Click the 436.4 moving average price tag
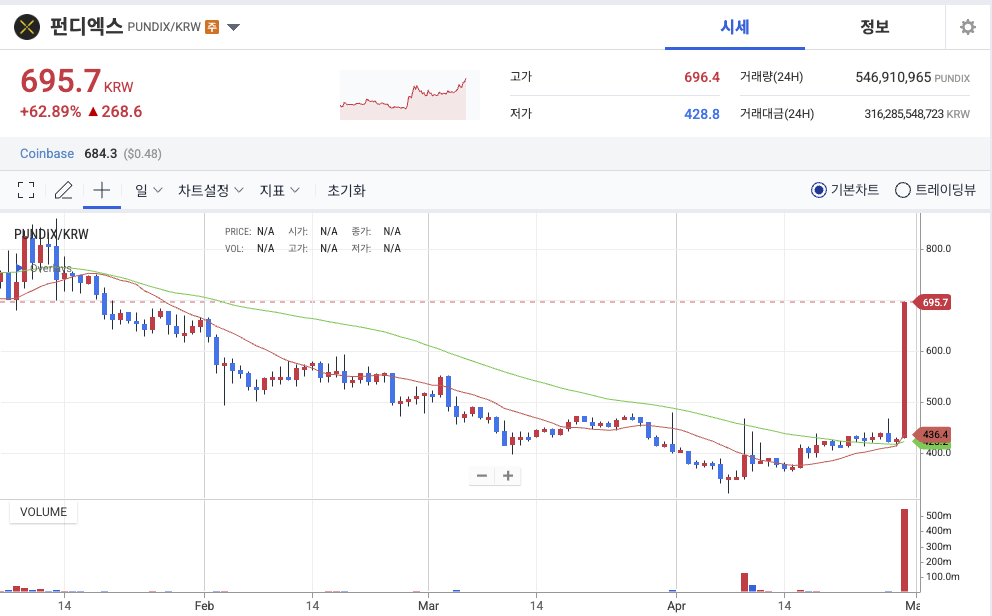This screenshot has height=616, width=992. pyautogui.click(x=933, y=434)
